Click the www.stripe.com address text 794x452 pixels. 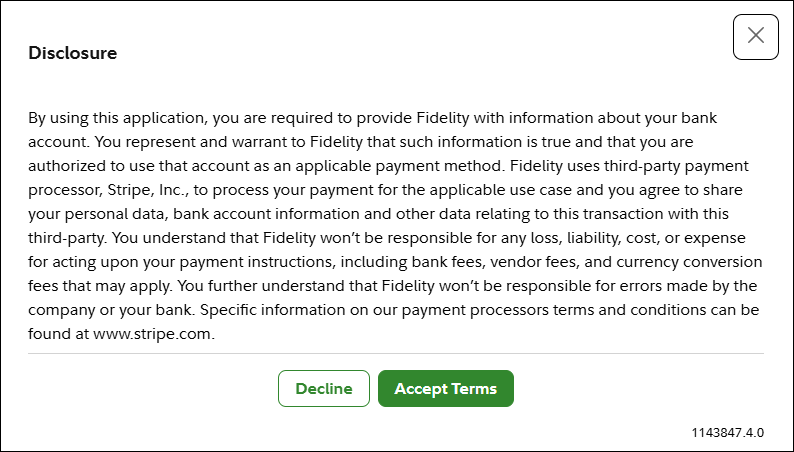[152, 334]
